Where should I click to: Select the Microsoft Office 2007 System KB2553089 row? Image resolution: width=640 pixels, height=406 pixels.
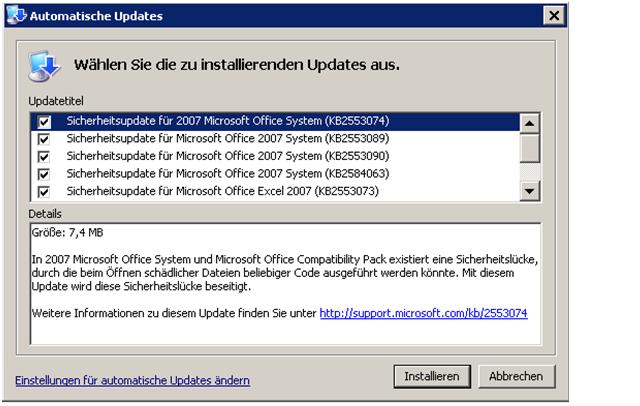pos(227,139)
